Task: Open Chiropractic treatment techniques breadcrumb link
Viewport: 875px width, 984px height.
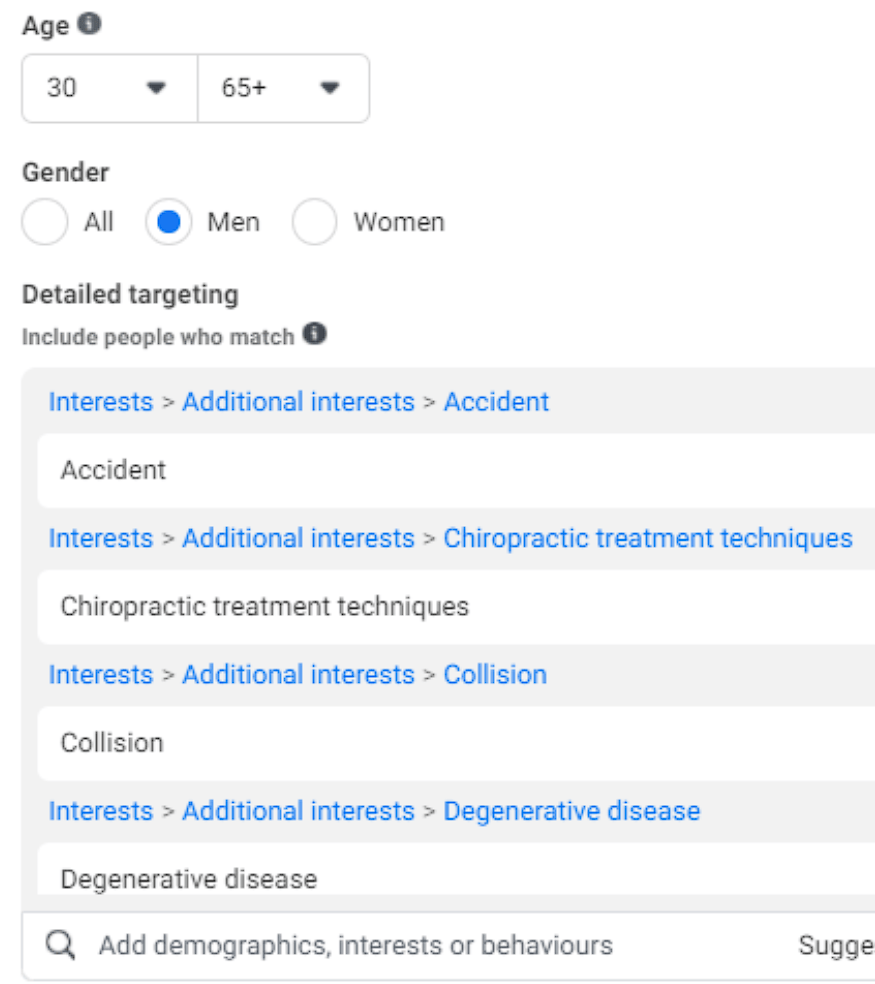Action: pyautogui.click(x=648, y=538)
